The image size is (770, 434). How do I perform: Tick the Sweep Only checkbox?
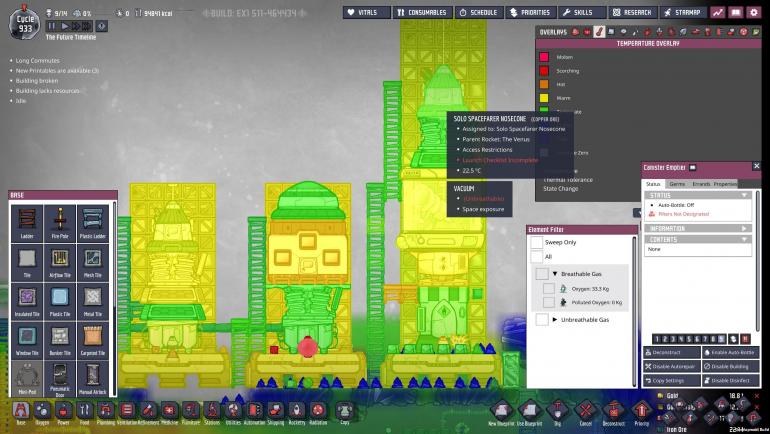point(537,243)
